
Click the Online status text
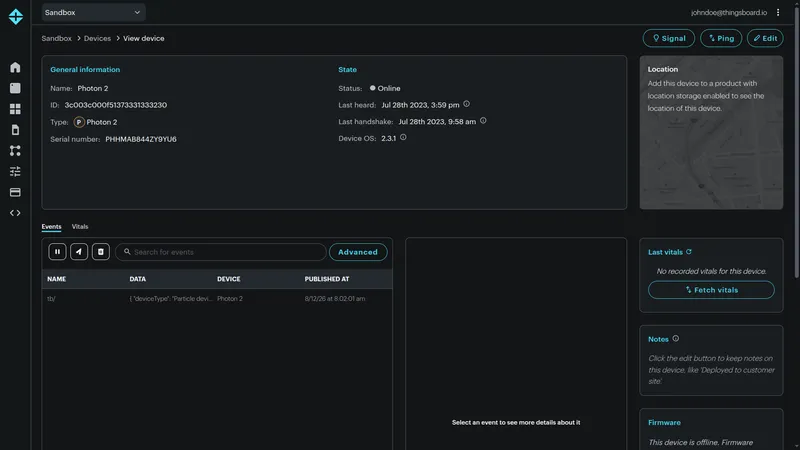[x=389, y=88]
